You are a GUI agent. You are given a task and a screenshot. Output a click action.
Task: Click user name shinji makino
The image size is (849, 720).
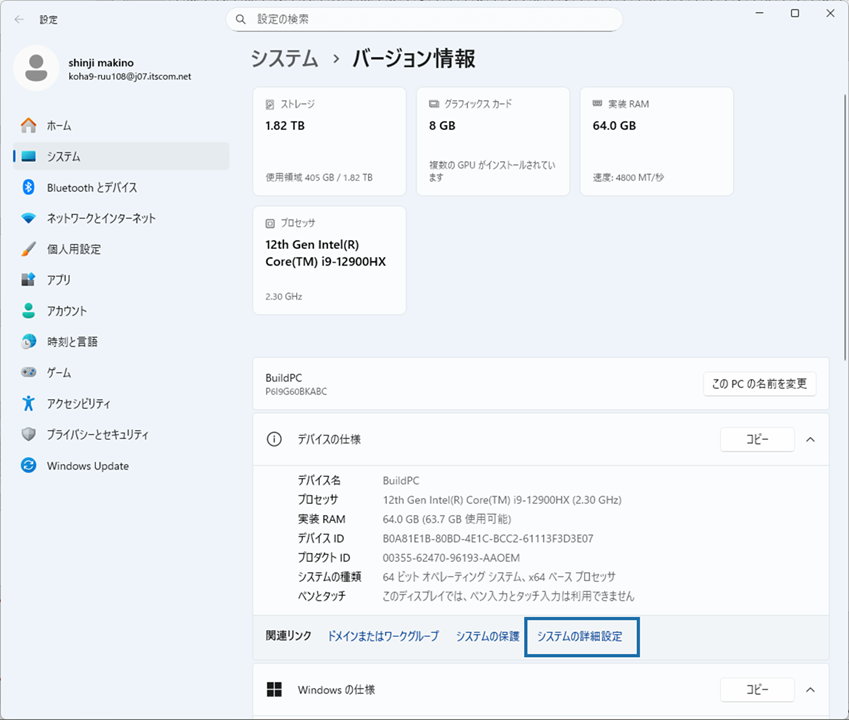(x=101, y=63)
